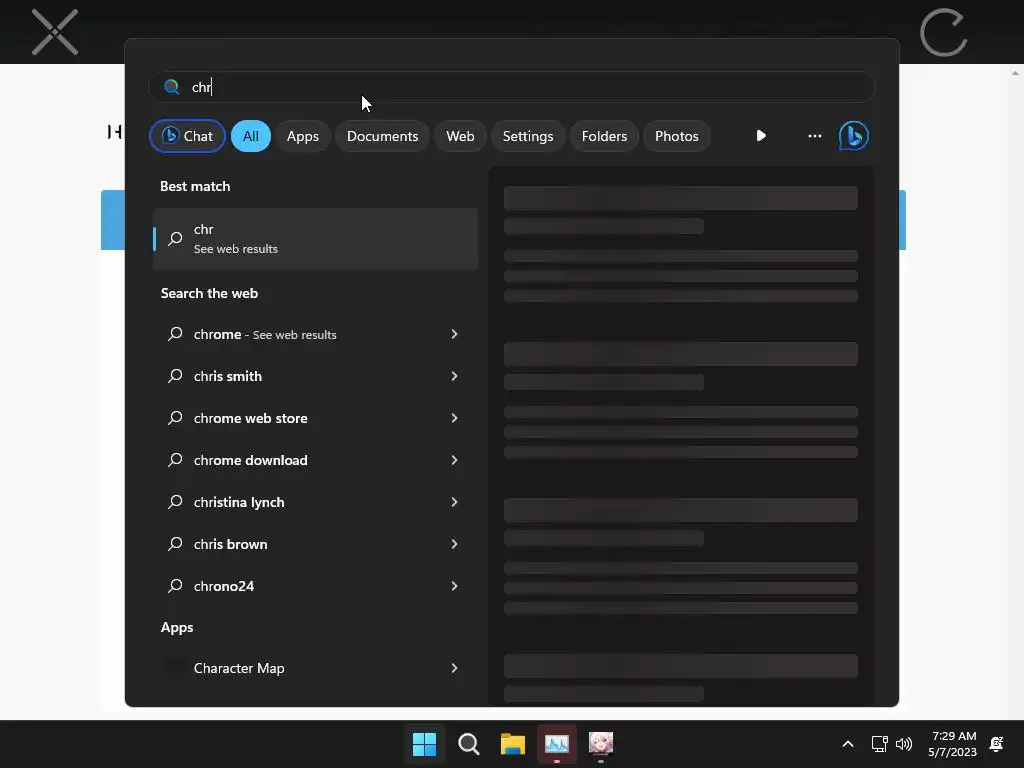Open the anime avatar app in taskbar
This screenshot has height=768, width=1024.
(601, 744)
